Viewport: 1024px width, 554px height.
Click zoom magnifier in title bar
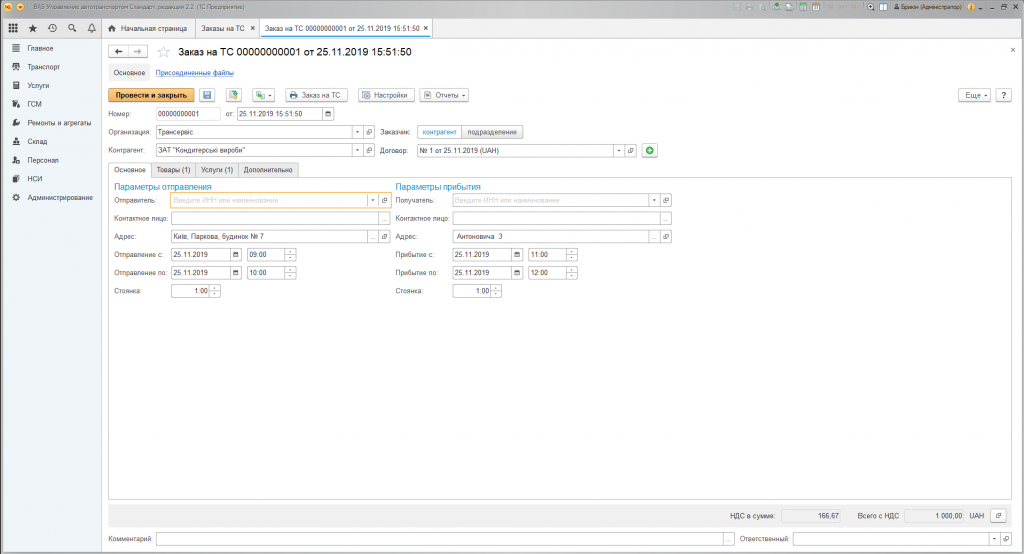(x=871, y=7)
